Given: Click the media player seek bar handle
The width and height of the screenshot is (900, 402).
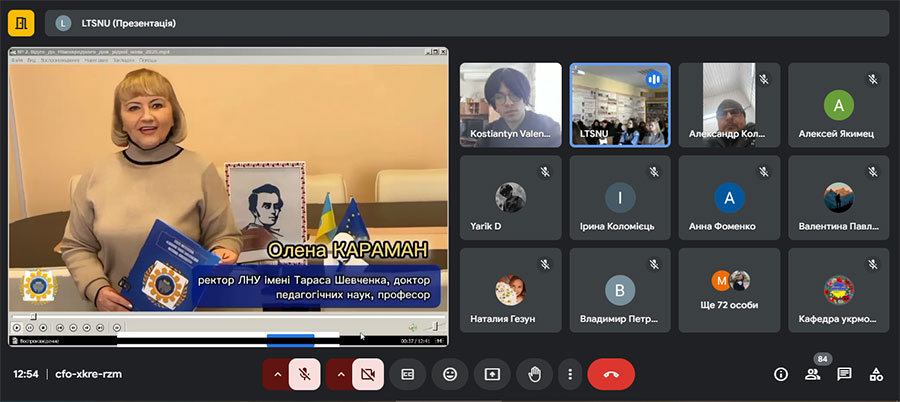Looking at the screenshot, I should 33,316.
